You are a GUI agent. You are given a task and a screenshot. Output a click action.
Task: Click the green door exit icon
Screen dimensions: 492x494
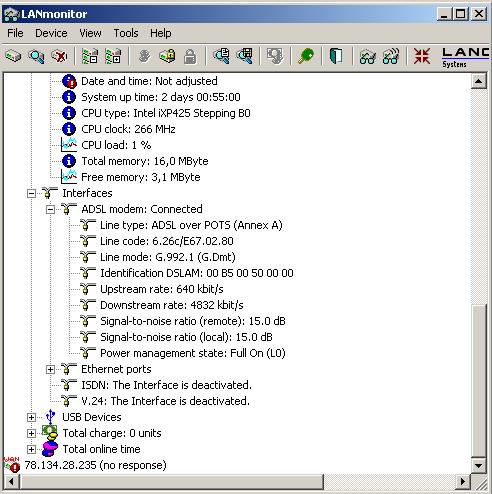tap(336, 56)
